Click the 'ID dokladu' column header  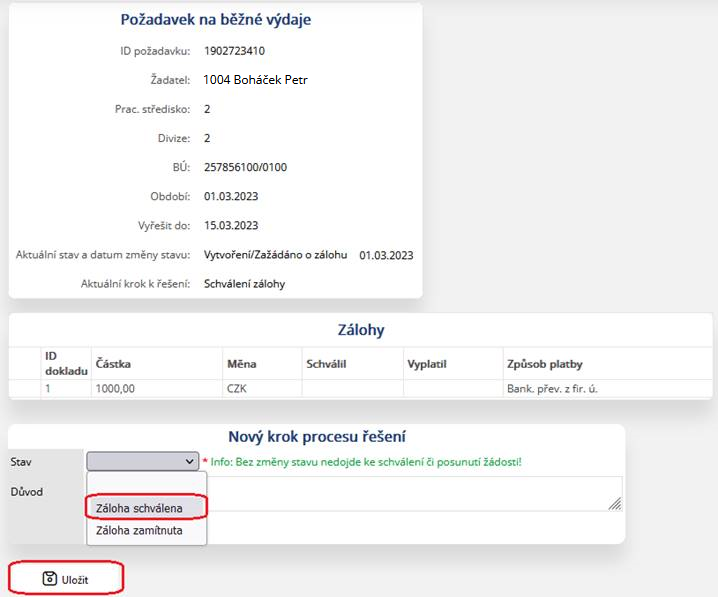(66, 364)
